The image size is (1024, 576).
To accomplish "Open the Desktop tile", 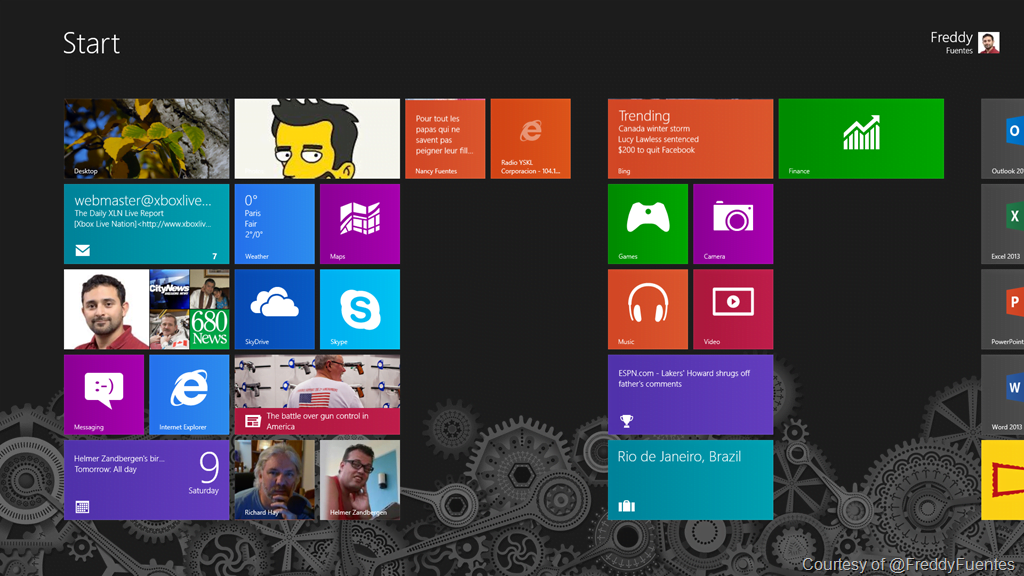I will (146, 138).
